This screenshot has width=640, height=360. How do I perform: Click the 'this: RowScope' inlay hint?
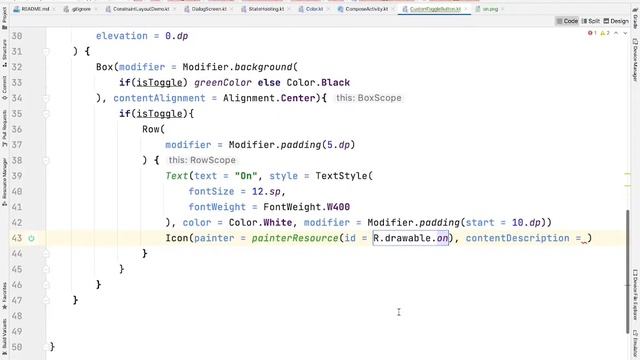(202, 160)
